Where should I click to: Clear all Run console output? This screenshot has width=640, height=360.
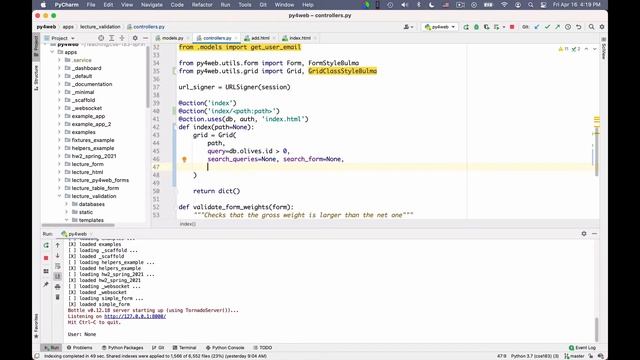[x=58, y=297]
